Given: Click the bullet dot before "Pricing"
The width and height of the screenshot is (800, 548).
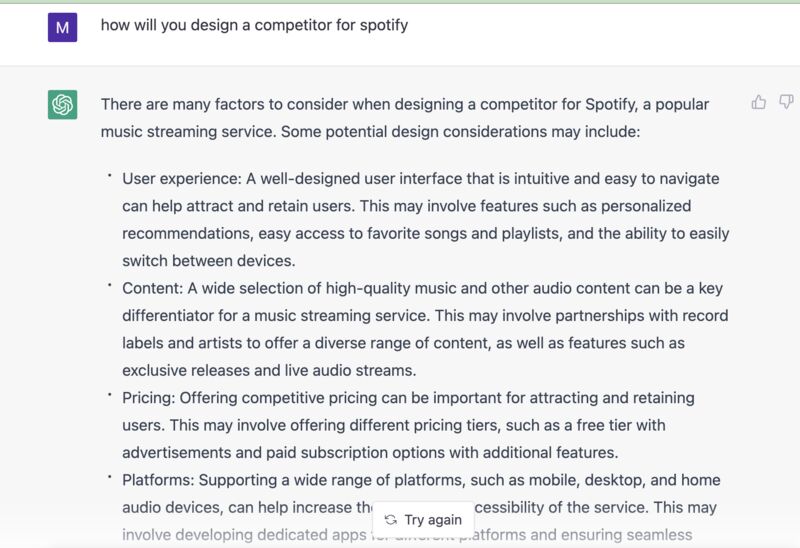Looking at the screenshot, I should [109, 394].
